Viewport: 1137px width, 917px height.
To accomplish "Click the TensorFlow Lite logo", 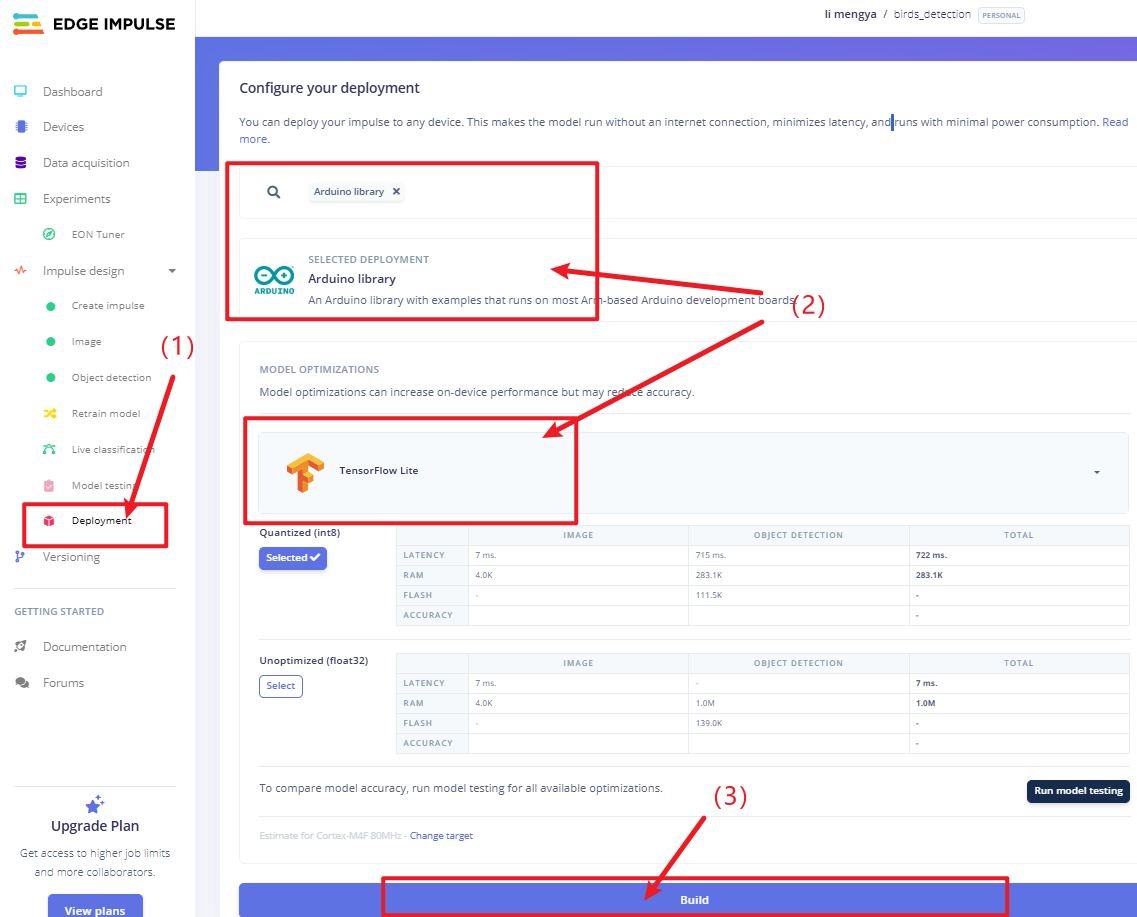I will pyautogui.click(x=305, y=473).
